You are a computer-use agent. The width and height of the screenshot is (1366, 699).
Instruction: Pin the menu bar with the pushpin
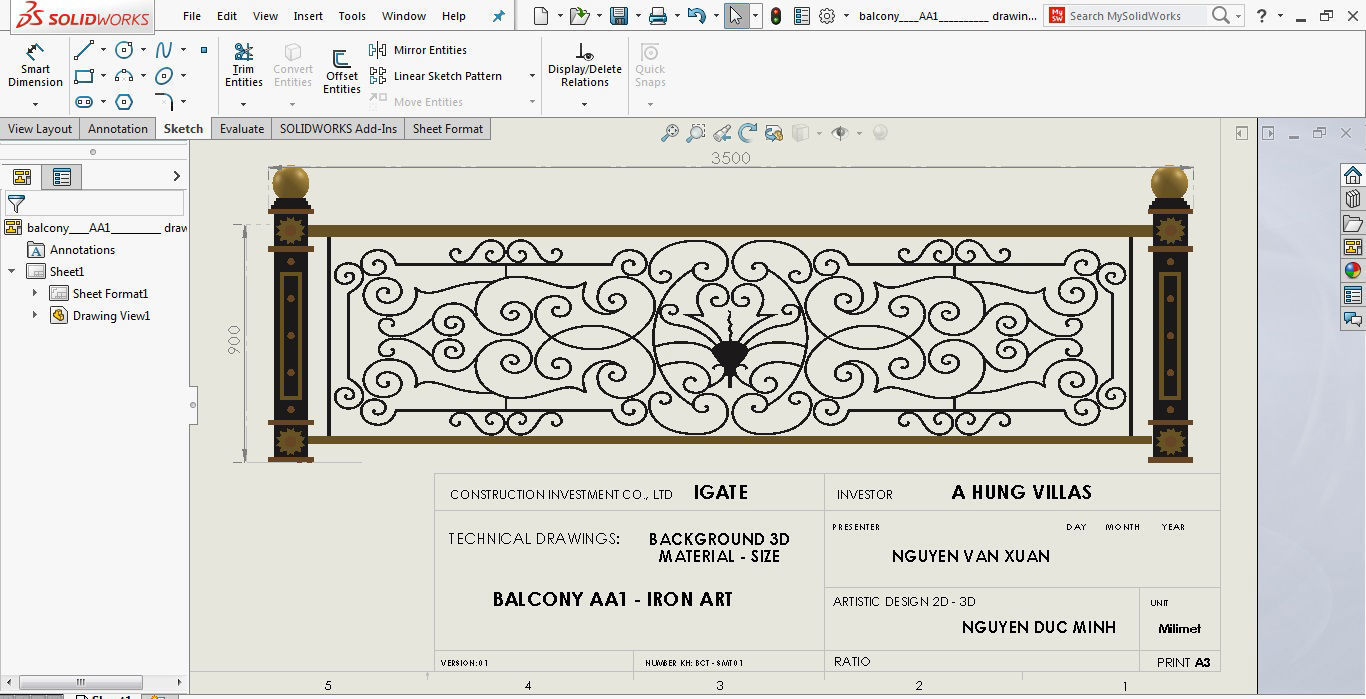click(x=499, y=16)
